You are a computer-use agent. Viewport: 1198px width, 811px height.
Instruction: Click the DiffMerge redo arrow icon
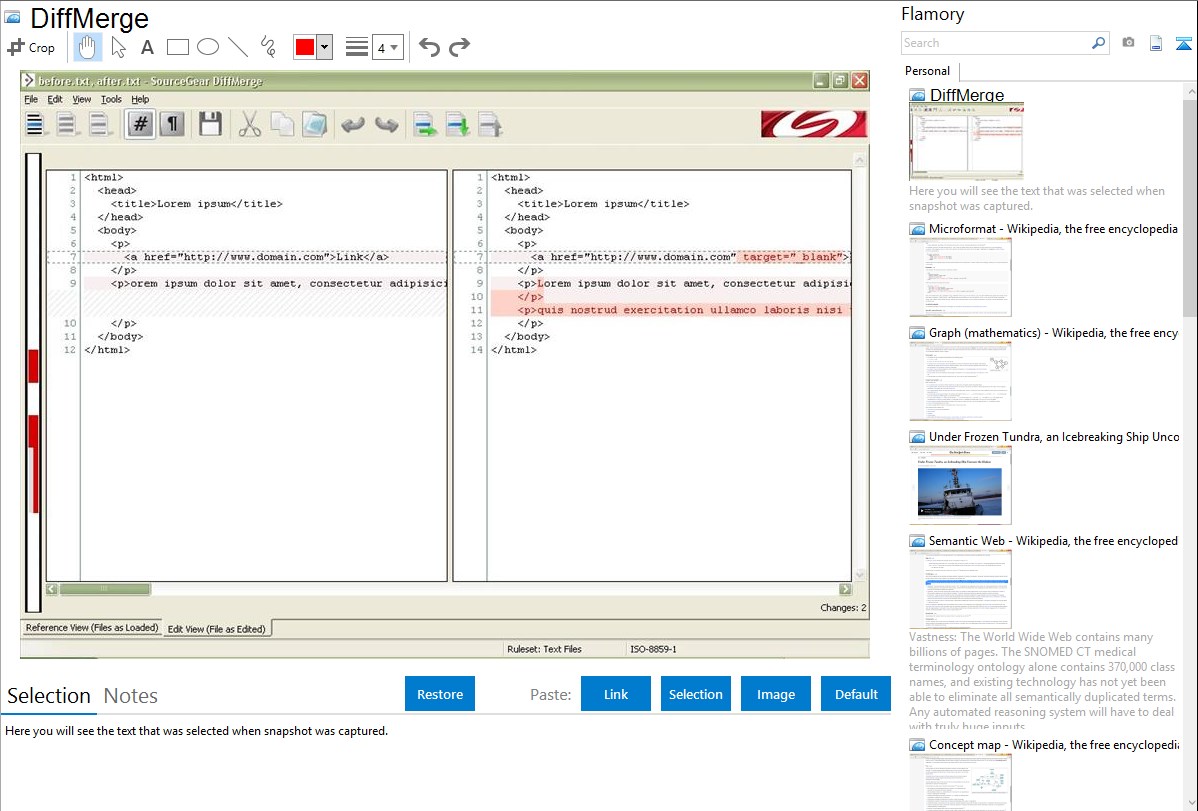pos(386,124)
